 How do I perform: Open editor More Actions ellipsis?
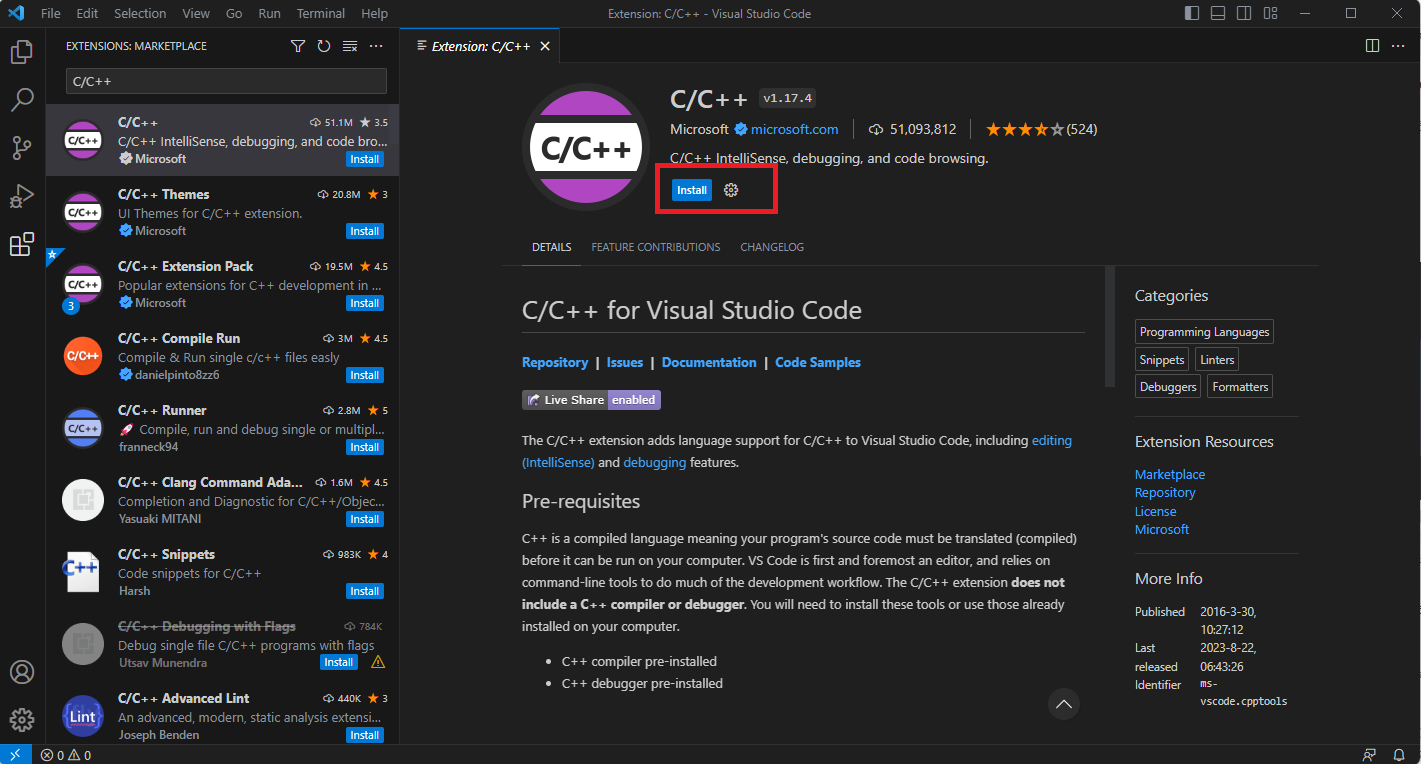[x=1399, y=46]
